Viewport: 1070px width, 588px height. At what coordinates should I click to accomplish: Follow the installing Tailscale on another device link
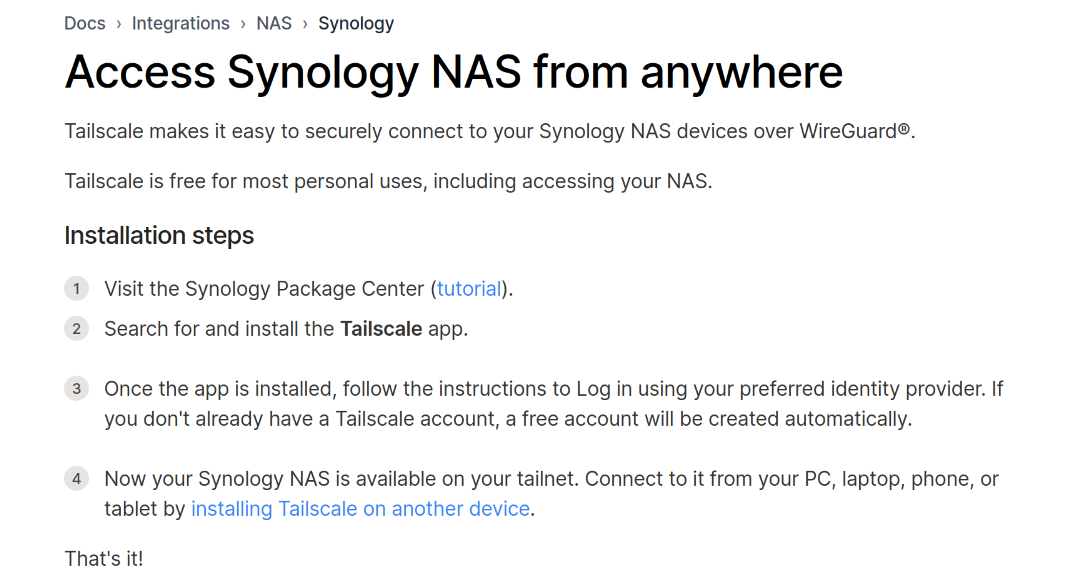(x=360, y=509)
